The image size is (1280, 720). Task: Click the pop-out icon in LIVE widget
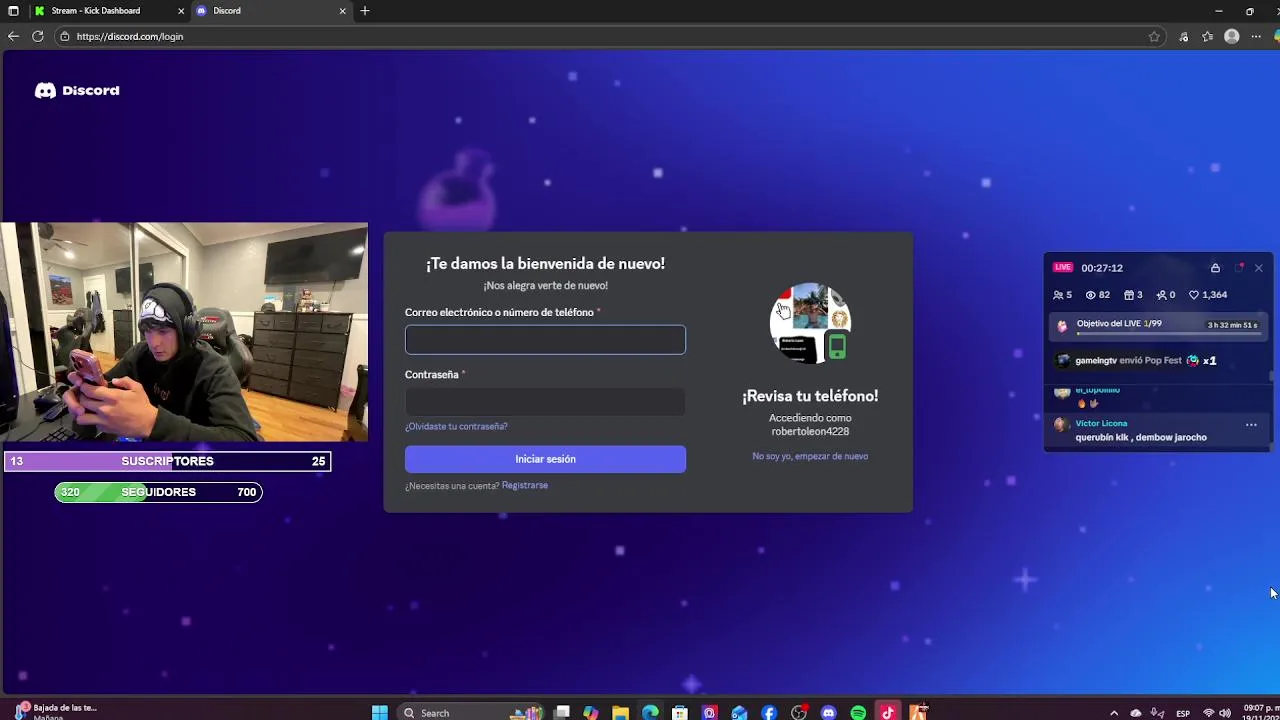coord(1239,268)
